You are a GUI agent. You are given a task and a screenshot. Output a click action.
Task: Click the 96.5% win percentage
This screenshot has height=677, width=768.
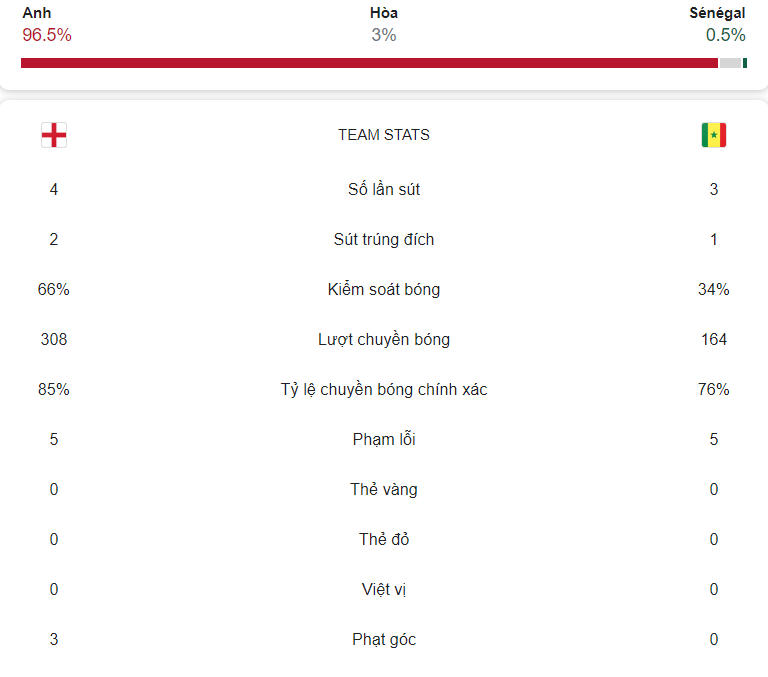tap(47, 35)
